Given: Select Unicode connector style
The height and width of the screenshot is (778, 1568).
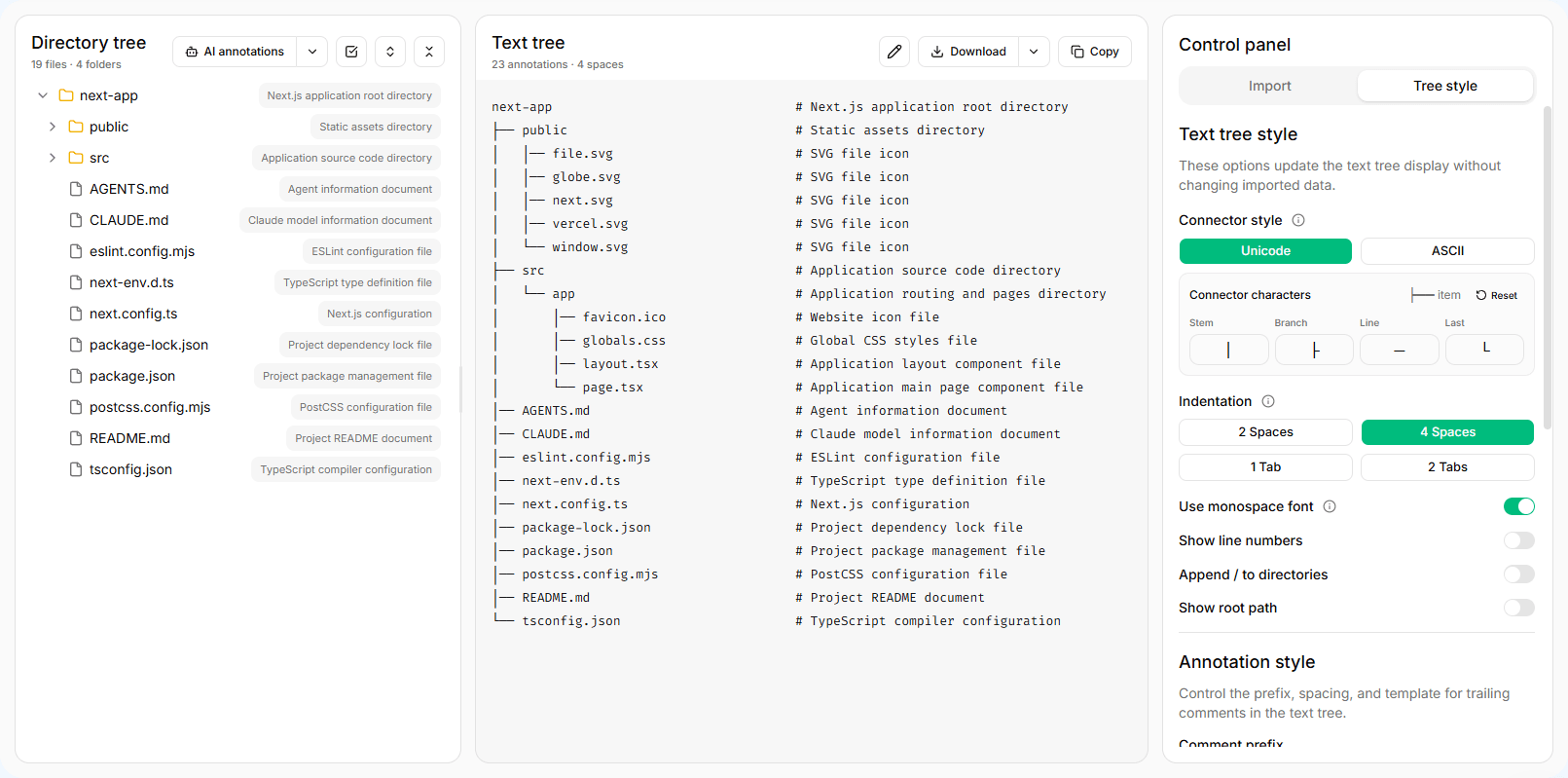Looking at the screenshot, I should (1265, 251).
